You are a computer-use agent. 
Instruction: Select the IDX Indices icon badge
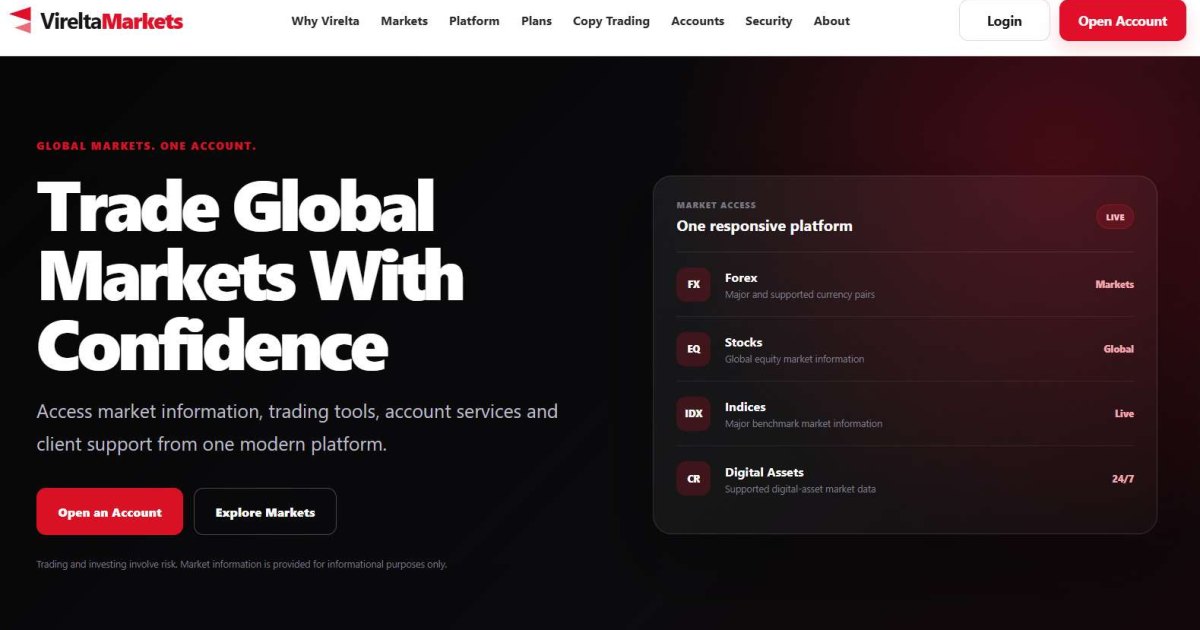pos(693,414)
